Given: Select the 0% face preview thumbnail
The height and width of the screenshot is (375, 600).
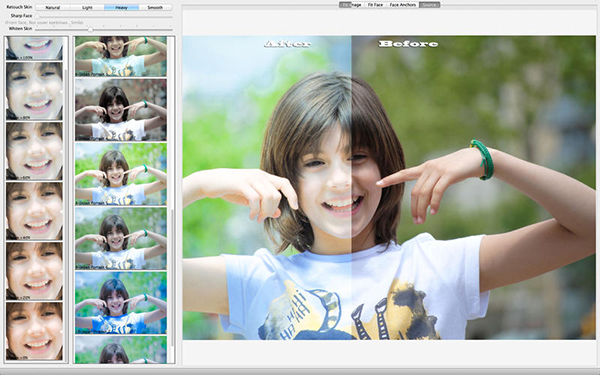Looking at the screenshot, I should pos(34,331).
